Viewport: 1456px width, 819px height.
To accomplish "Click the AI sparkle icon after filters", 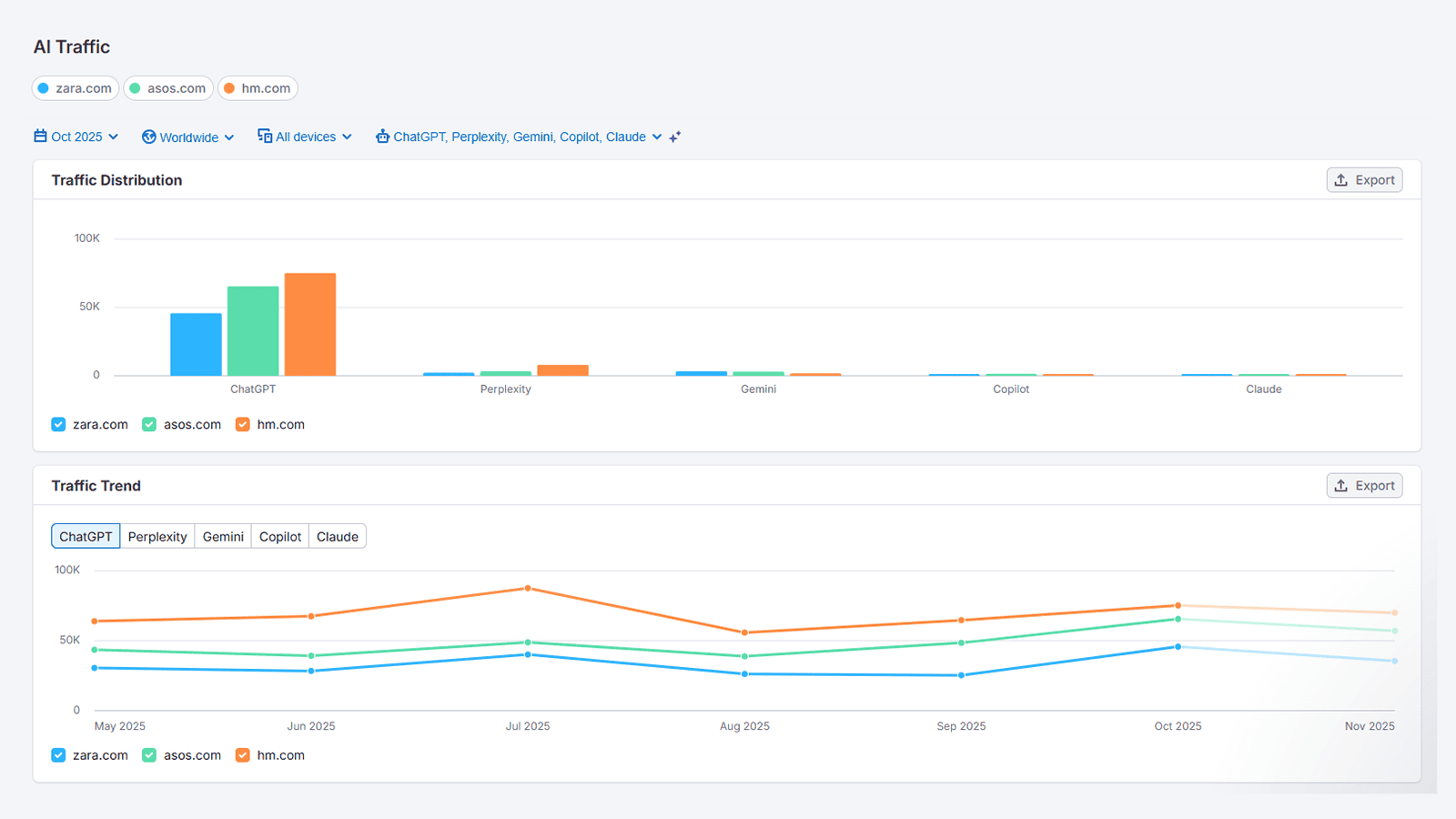I will click(x=675, y=137).
